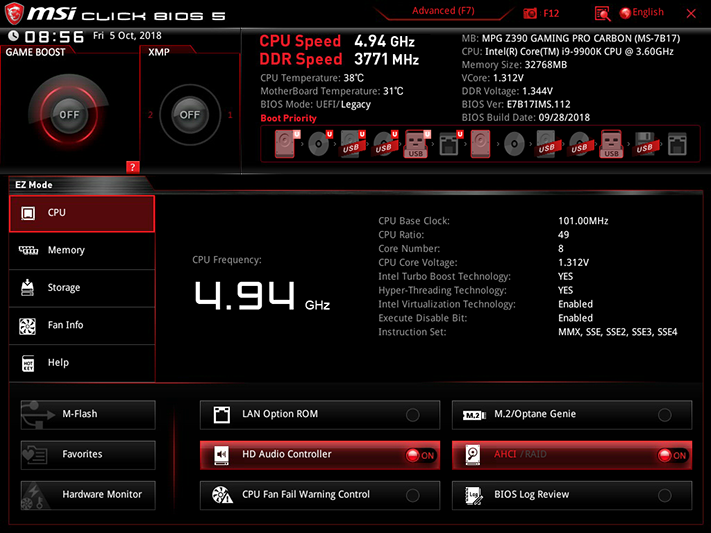Click the MSI dragon shield logo
The image size is (711, 533).
14,13
